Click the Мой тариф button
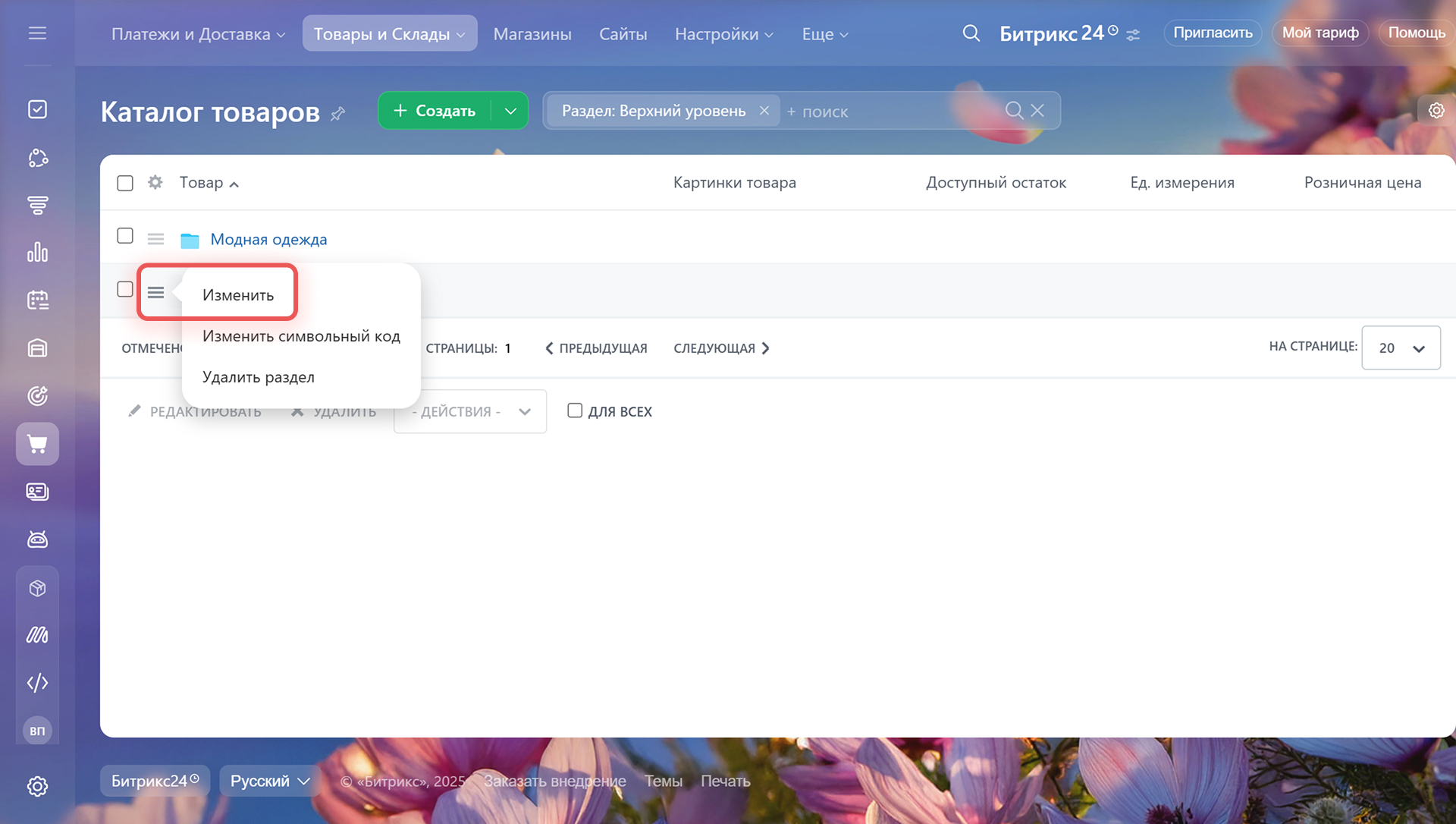This screenshot has height=824, width=1456. point(1320,33)
